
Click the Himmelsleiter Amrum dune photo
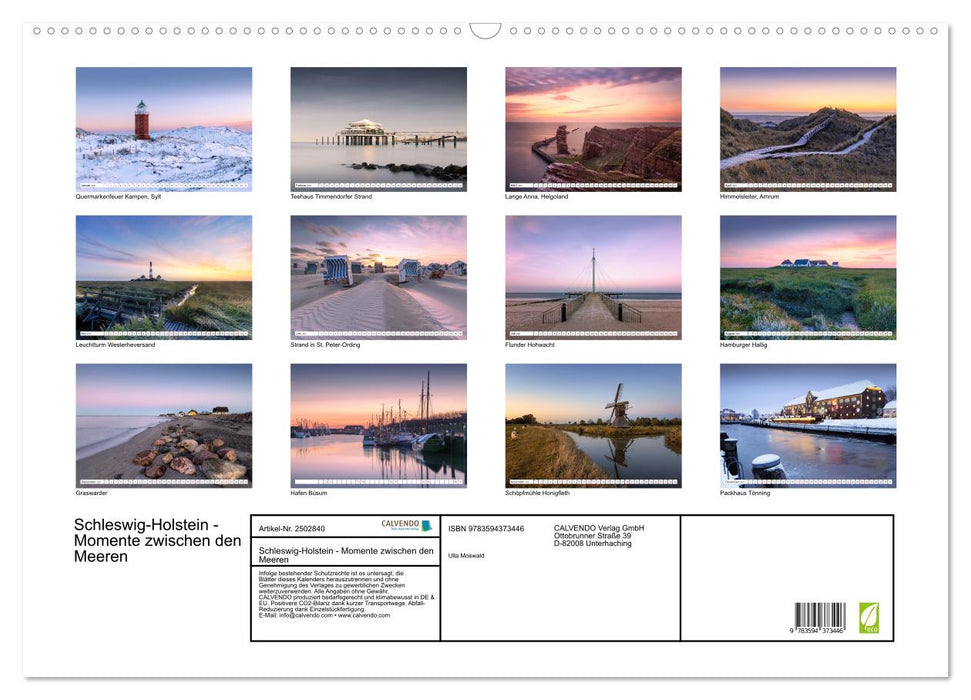[x=808, y=129]
